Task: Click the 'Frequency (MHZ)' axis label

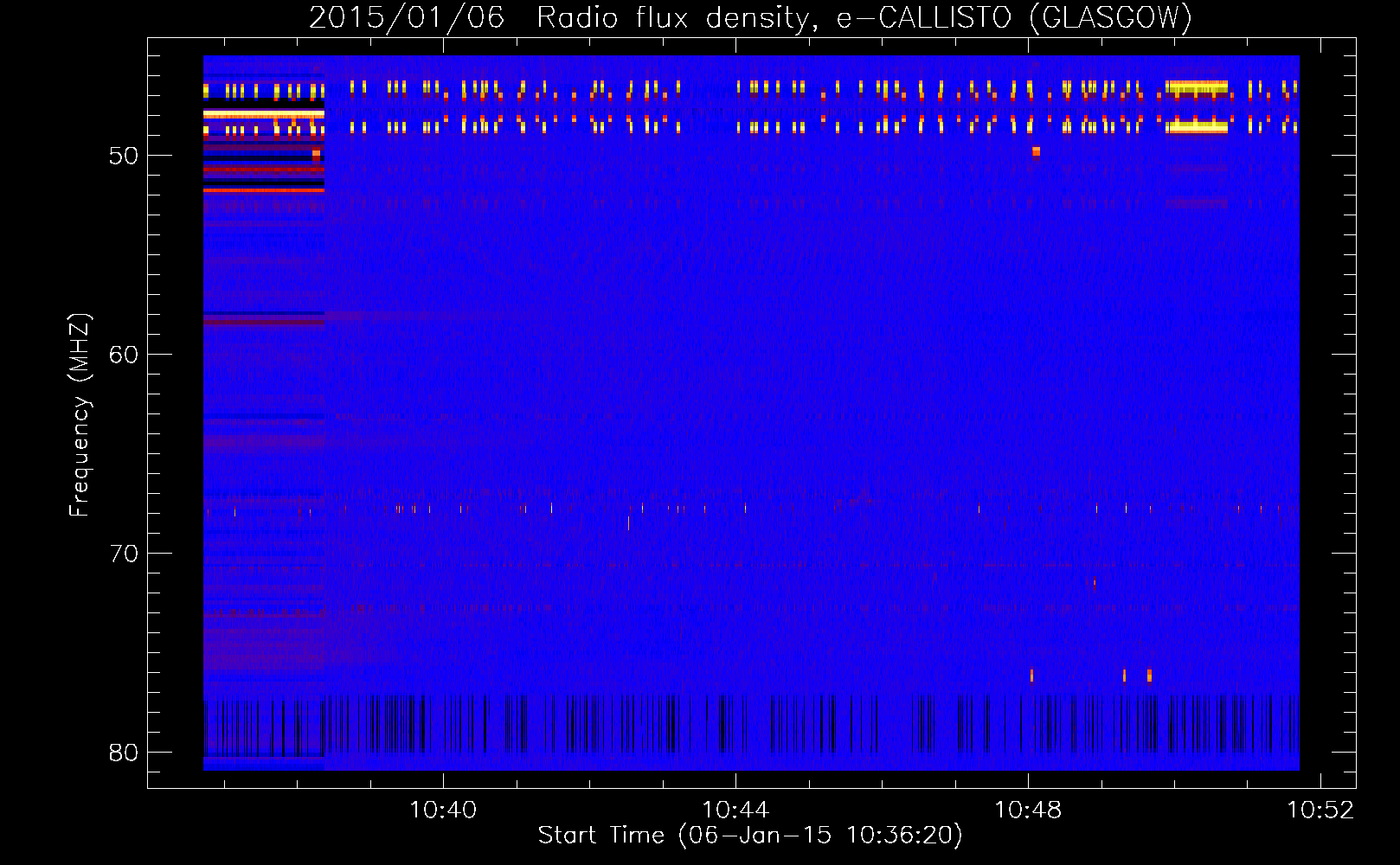Action: click(x=80, y=415)
